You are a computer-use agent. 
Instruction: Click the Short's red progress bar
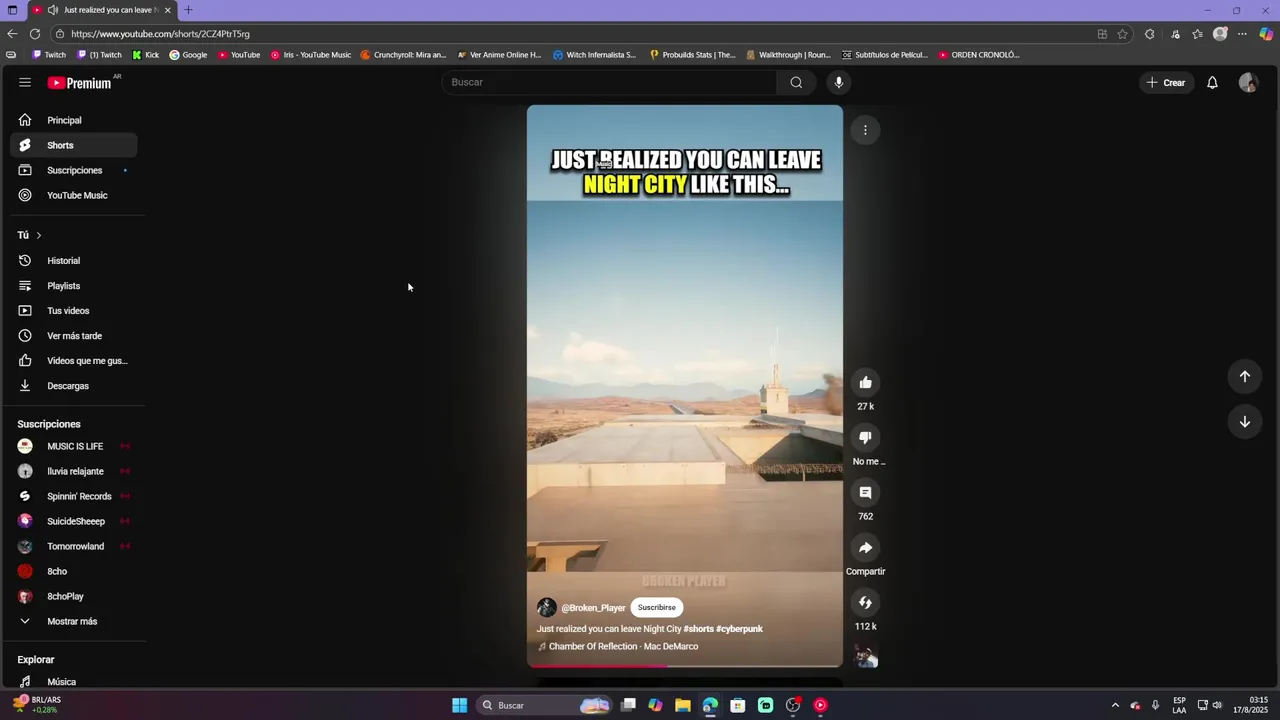coord(684,665)
